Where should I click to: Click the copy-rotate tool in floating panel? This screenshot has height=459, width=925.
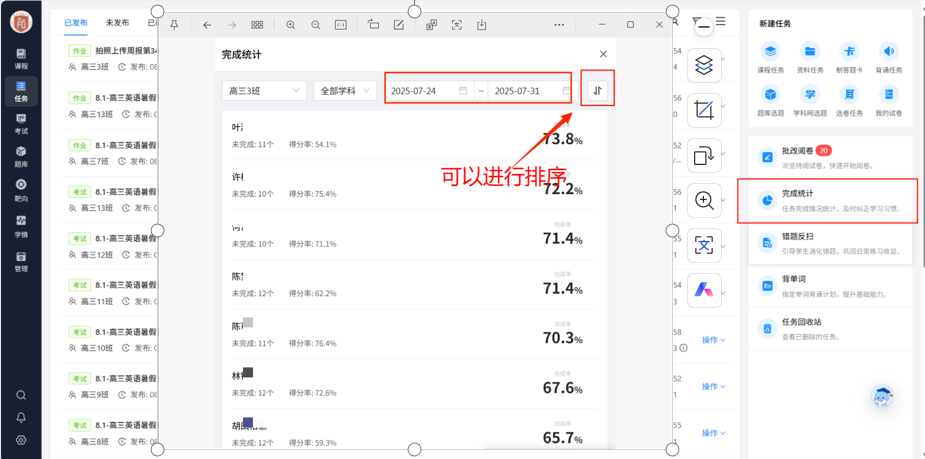coord(704,156)
